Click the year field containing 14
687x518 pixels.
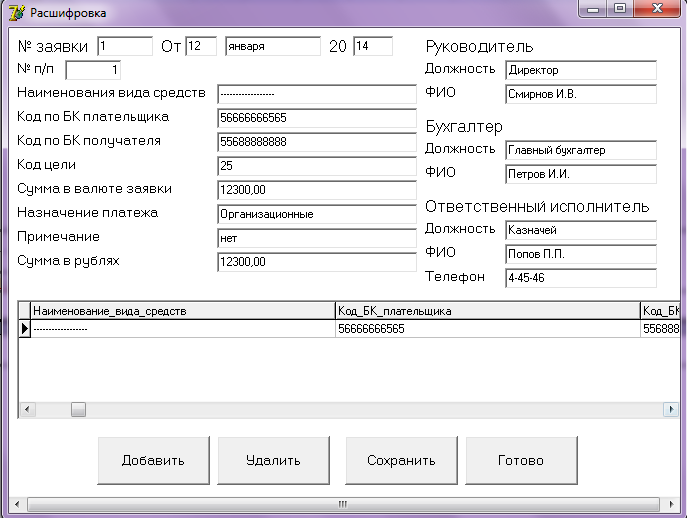(x=373, y=46)
